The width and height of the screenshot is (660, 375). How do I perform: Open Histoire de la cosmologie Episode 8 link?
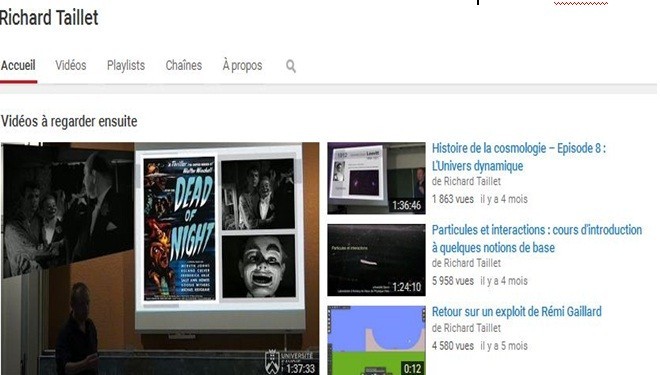519,157
